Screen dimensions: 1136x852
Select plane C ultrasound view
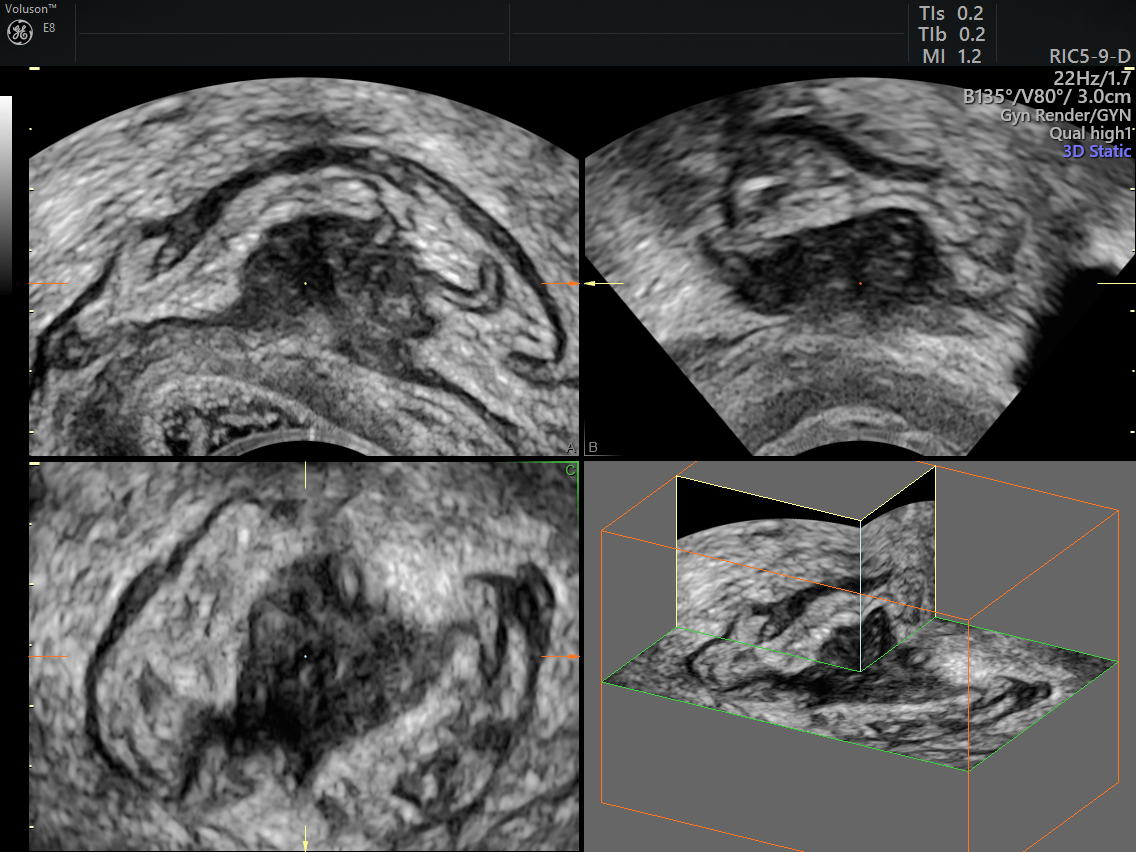click(x=304, y=656)
